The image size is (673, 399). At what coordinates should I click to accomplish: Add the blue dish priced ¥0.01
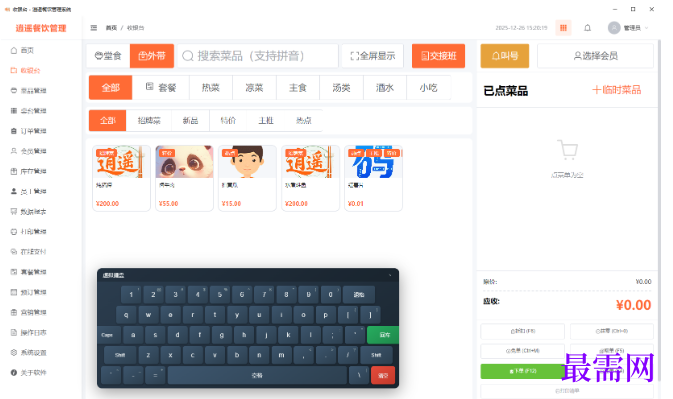[x=373, y=178]
